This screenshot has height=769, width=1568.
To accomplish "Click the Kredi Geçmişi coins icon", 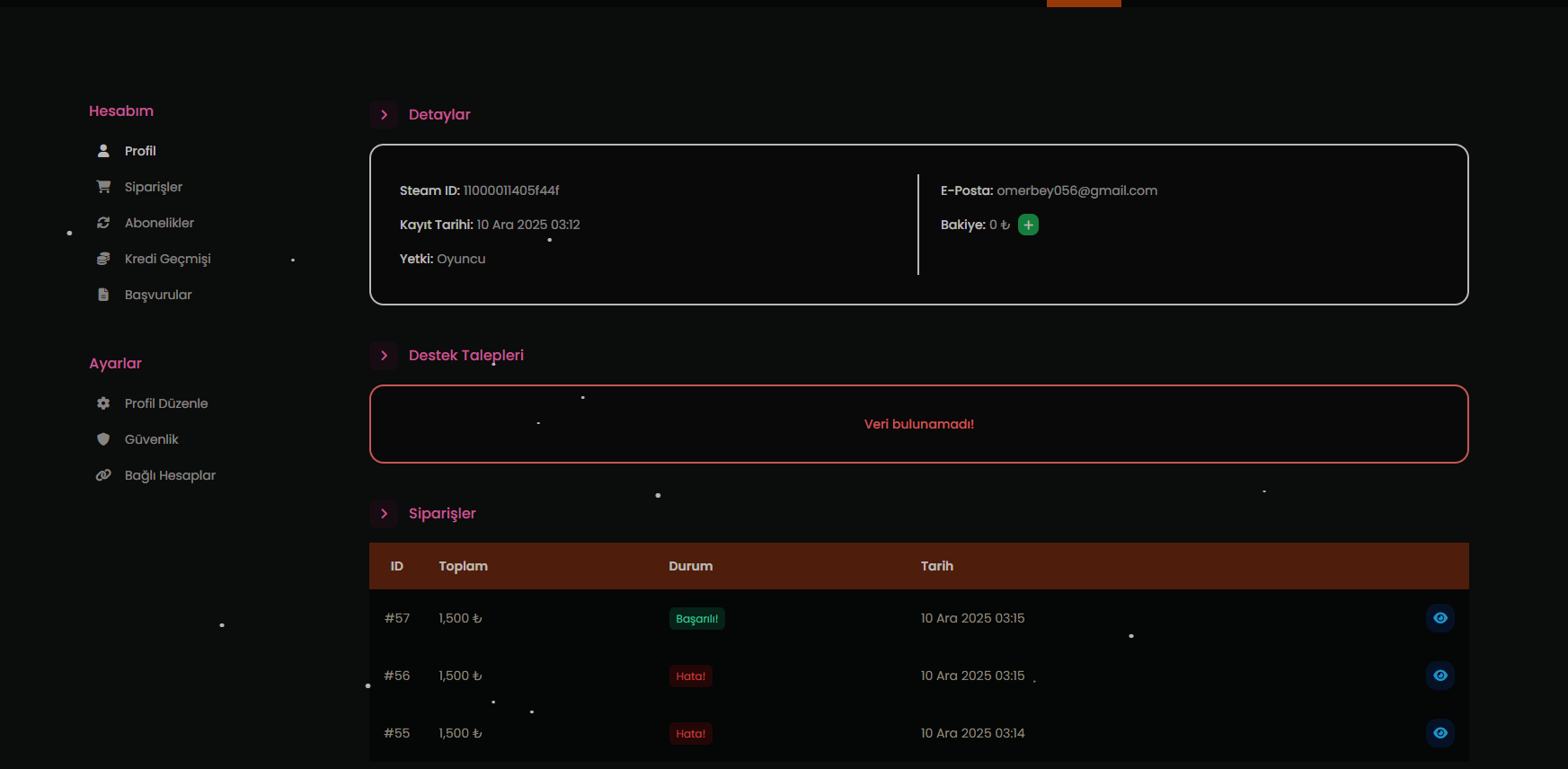I will pyautogui.click(x=103, y=259).
